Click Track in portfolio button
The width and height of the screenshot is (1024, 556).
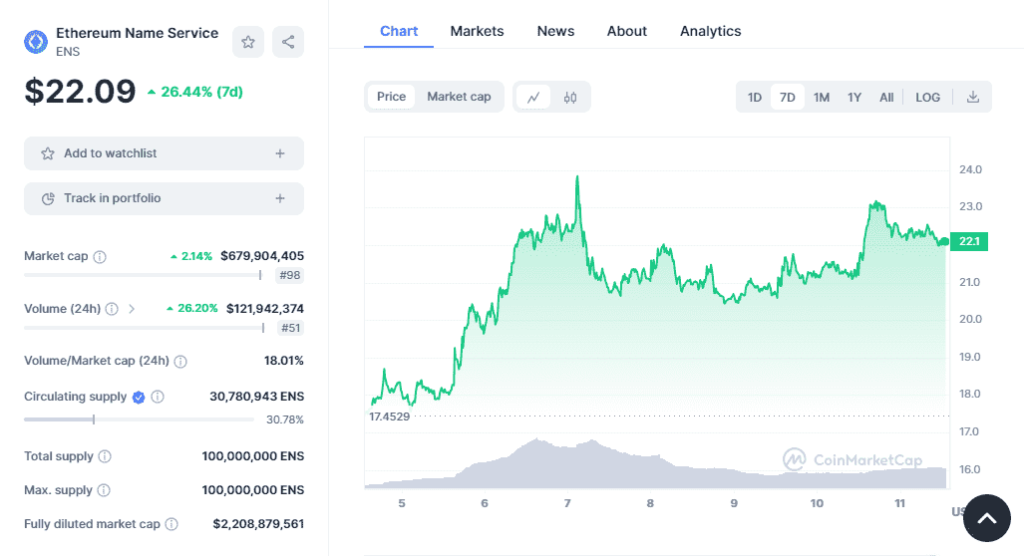coord(164,199)
